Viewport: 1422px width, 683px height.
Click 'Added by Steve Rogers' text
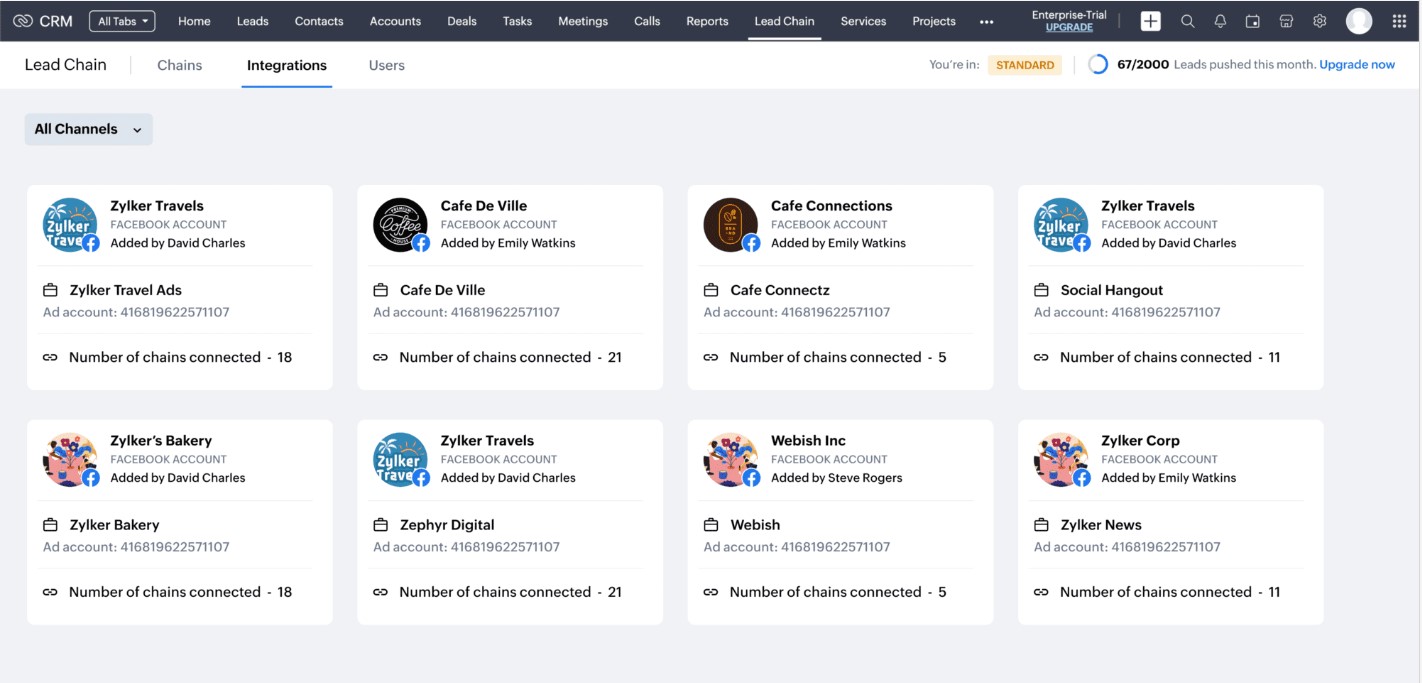pos(836,478)
